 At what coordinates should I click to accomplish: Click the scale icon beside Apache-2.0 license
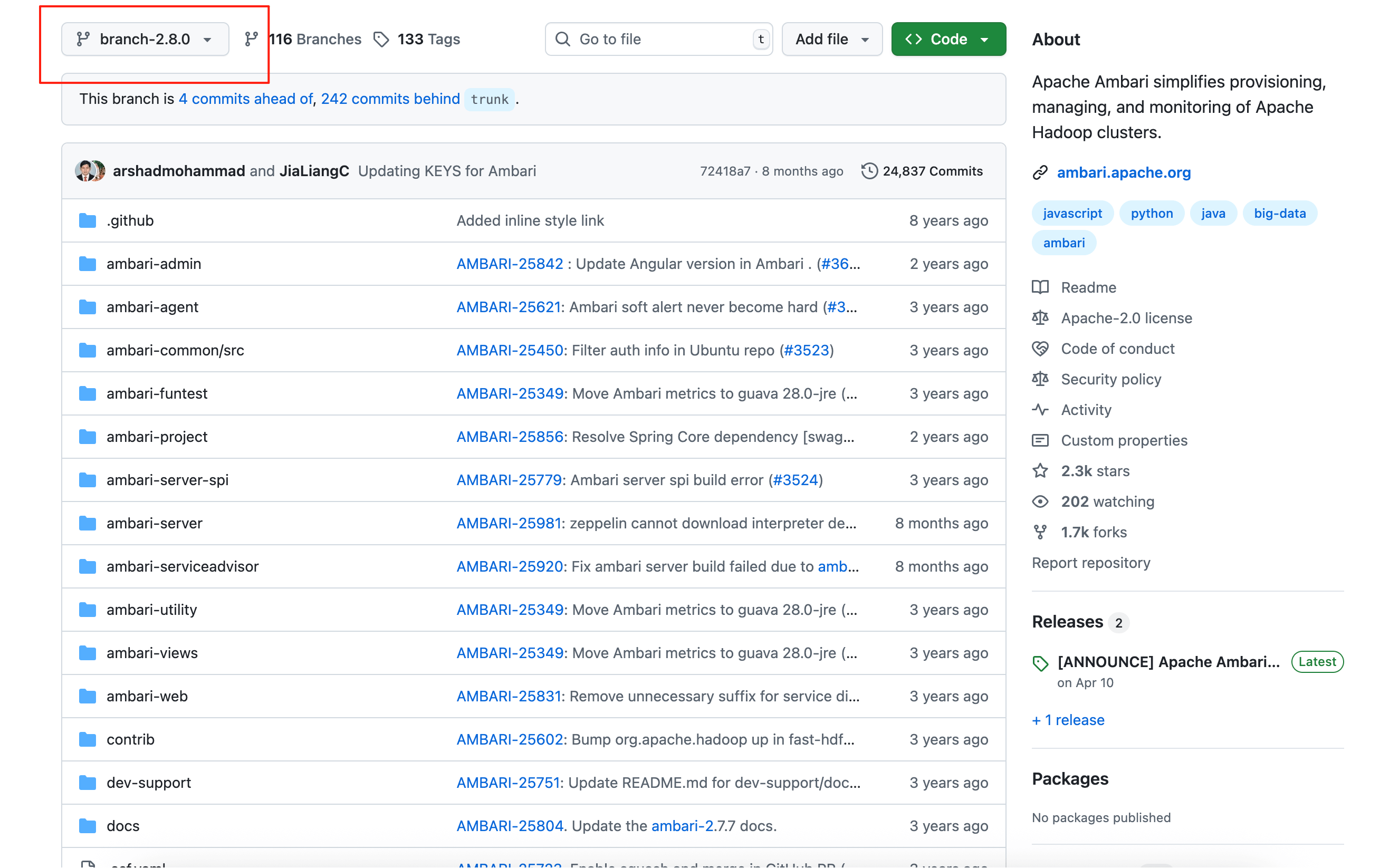[x=1040, y=317]
